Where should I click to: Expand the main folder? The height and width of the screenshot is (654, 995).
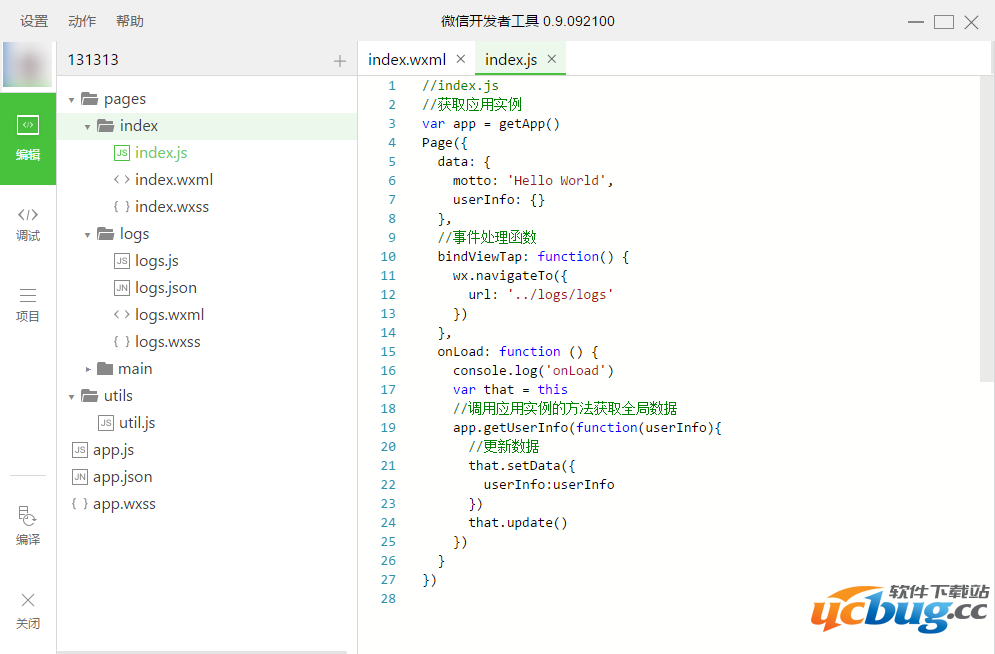[x=88, y=369]
